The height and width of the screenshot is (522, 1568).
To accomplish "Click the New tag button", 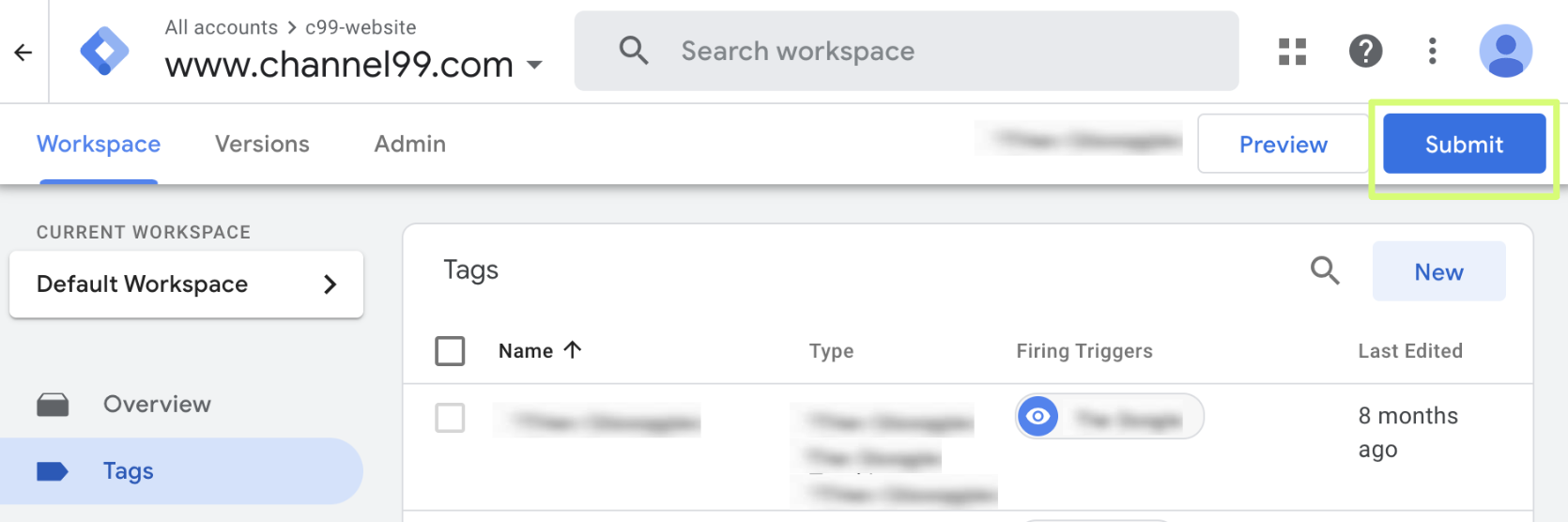I will tap(1438, 271).
